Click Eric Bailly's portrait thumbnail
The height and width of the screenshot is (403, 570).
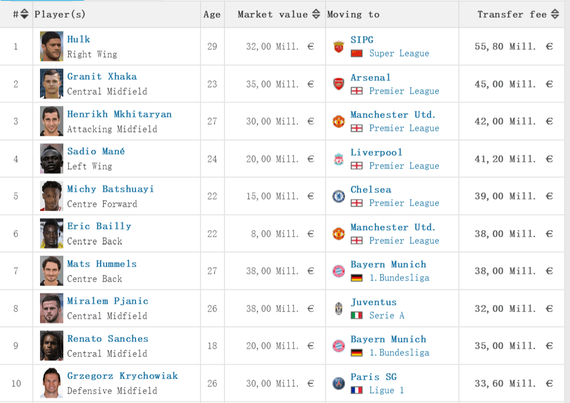(x=51, y=233)
